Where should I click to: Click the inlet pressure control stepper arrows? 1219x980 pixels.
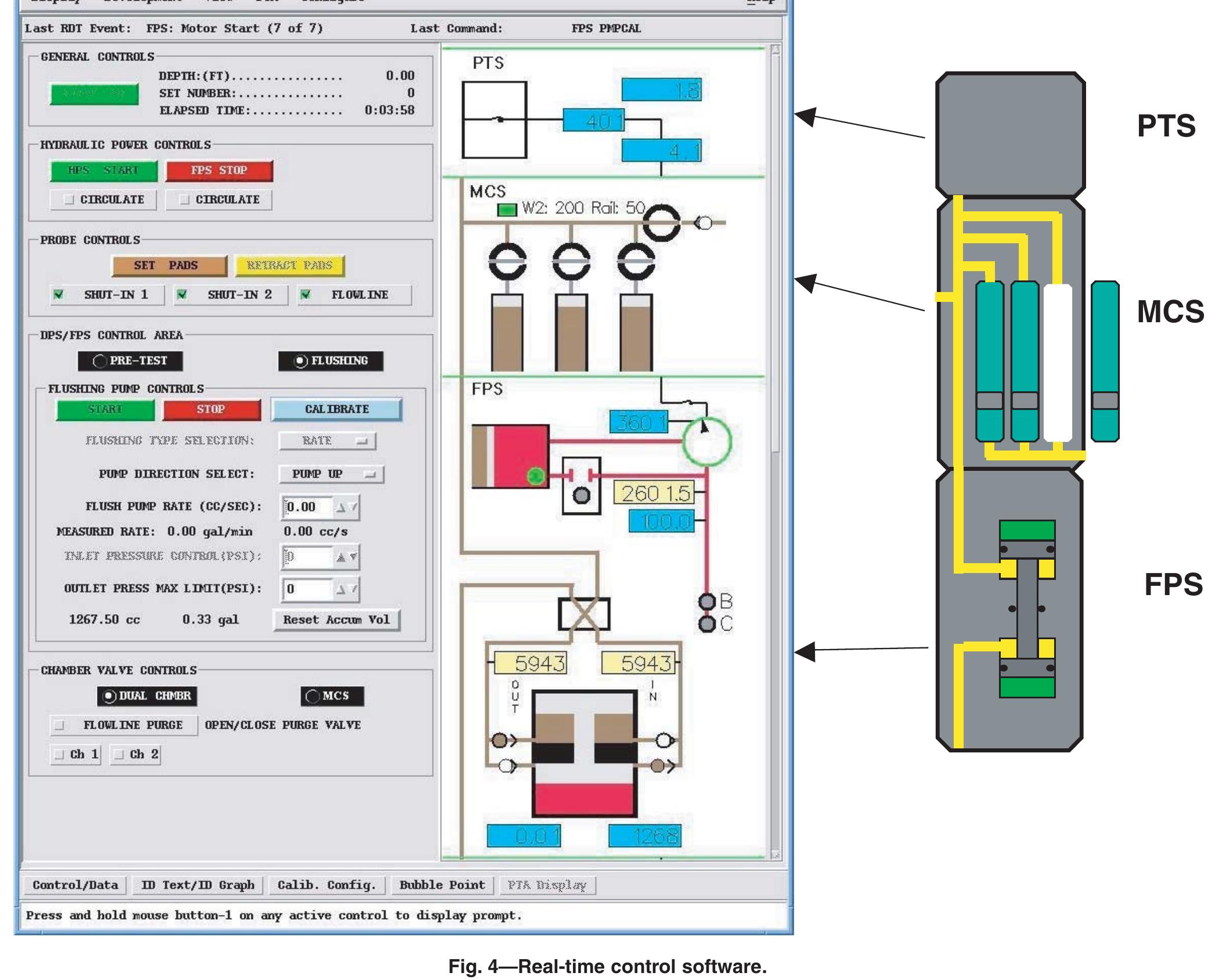click(347, 557)
